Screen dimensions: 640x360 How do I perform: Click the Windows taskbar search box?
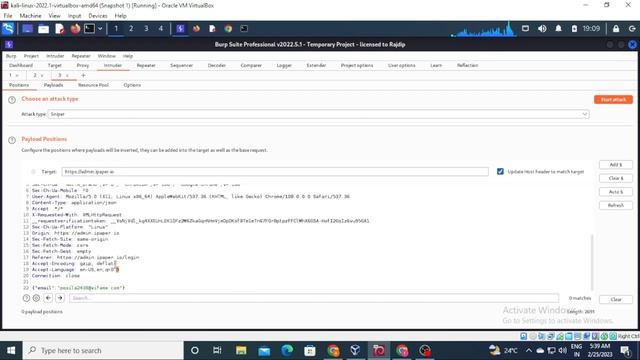103,351
